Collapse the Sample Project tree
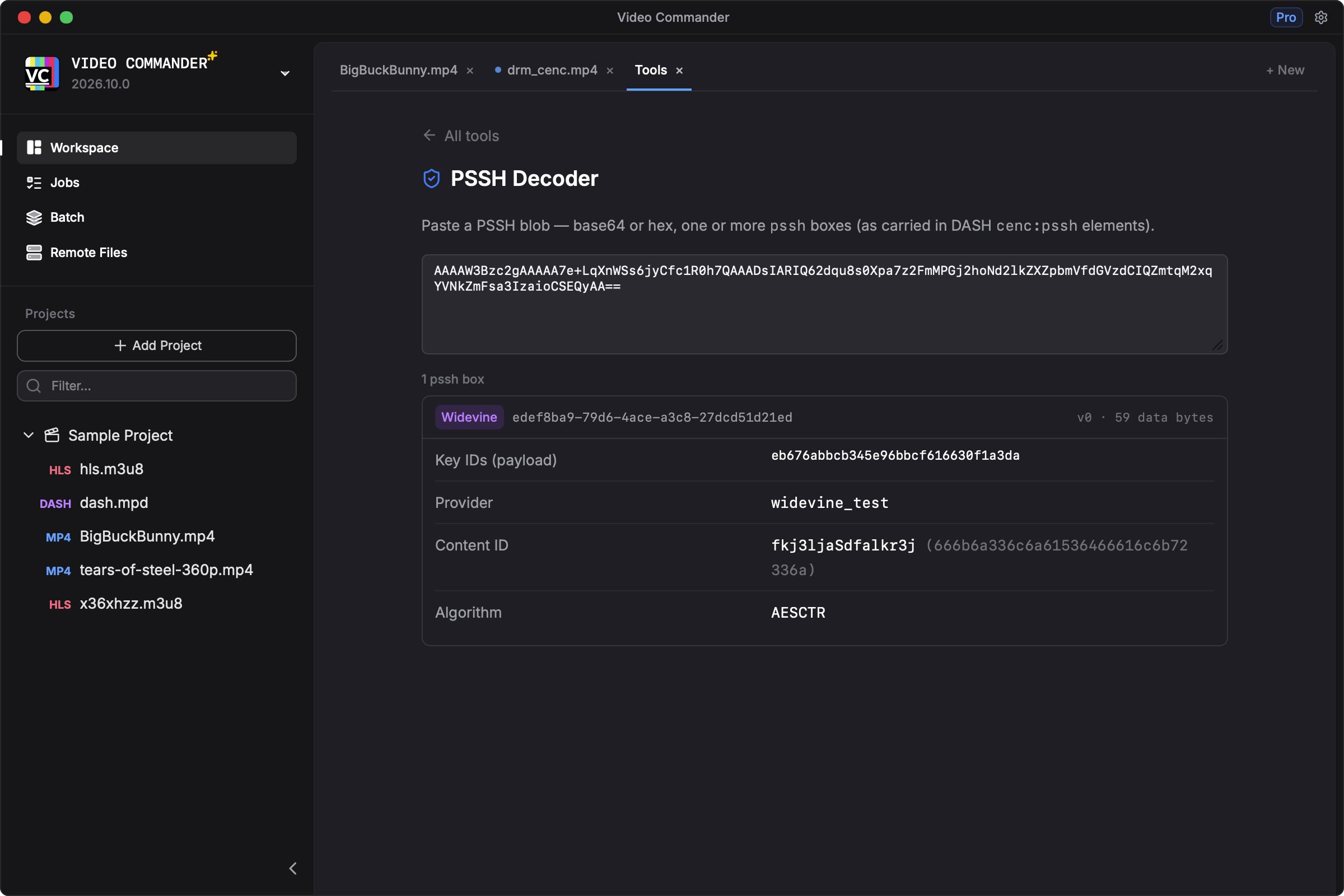The image size is (1344, 896). tap(29, 436)
